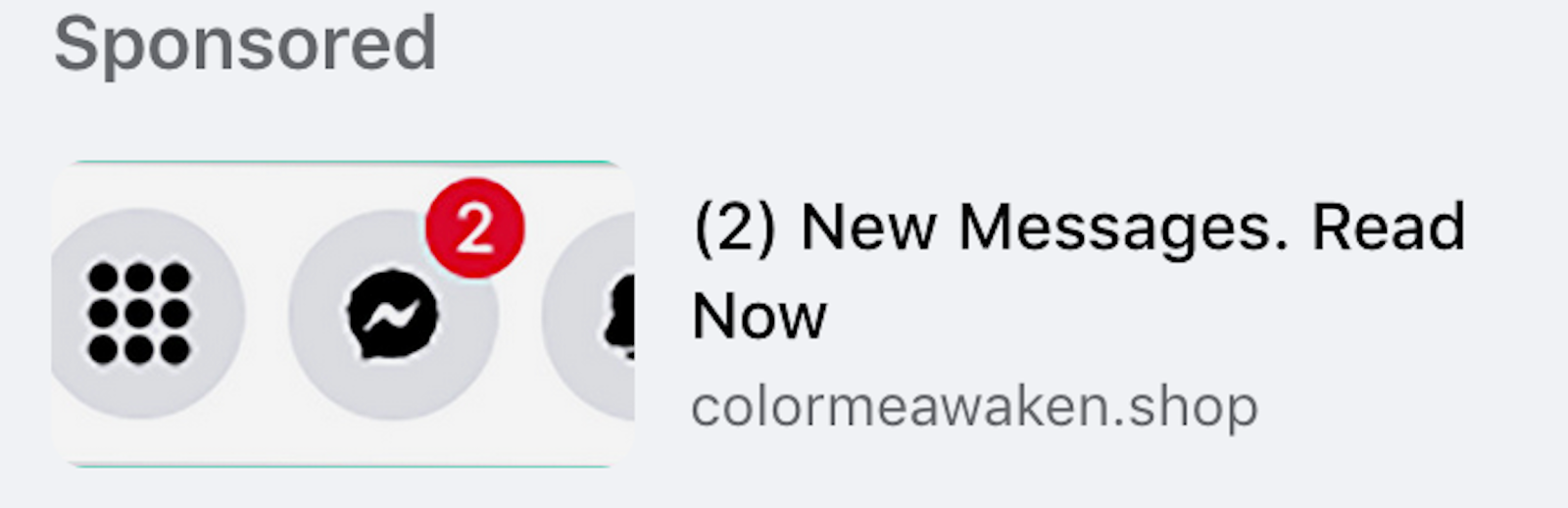Click the word Now in the ad title
Image resolution: width=1568 pixels, height=508 pixels.
pyautogui.click(x=759, y=317)
